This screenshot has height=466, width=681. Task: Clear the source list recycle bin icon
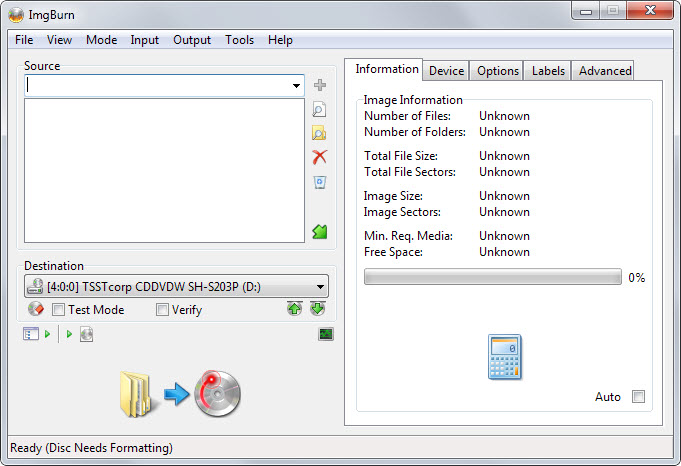tap(320, 182)
